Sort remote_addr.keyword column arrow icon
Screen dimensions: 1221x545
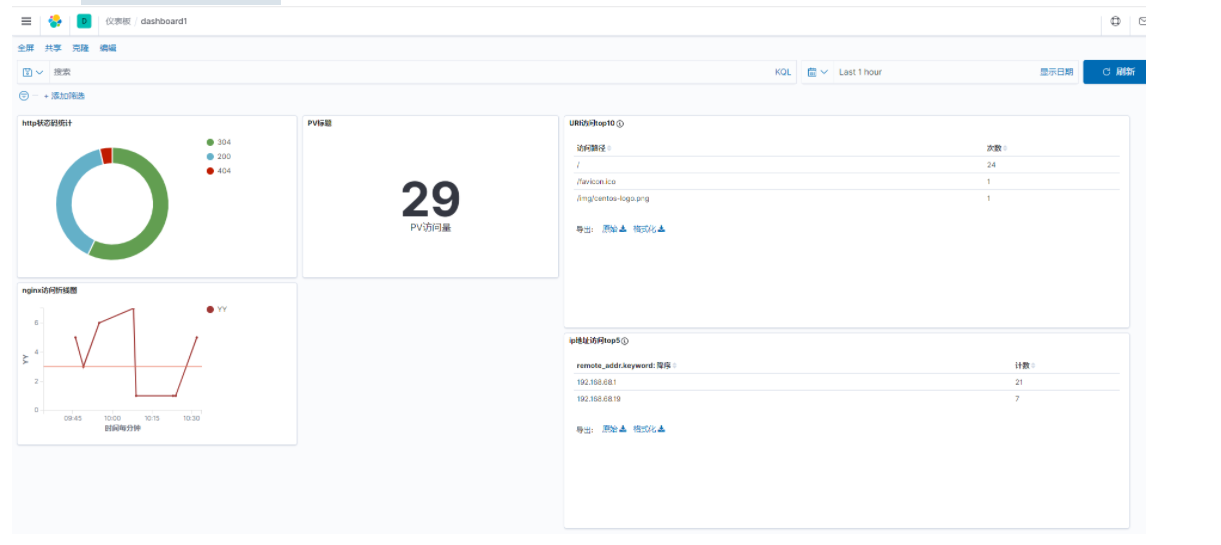pos(674,366)
